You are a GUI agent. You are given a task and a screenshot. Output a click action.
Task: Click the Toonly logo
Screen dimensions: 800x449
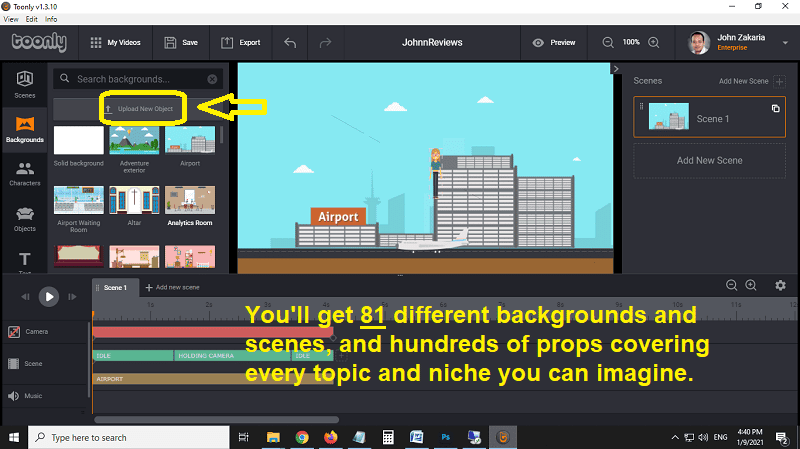click(39, 42)
